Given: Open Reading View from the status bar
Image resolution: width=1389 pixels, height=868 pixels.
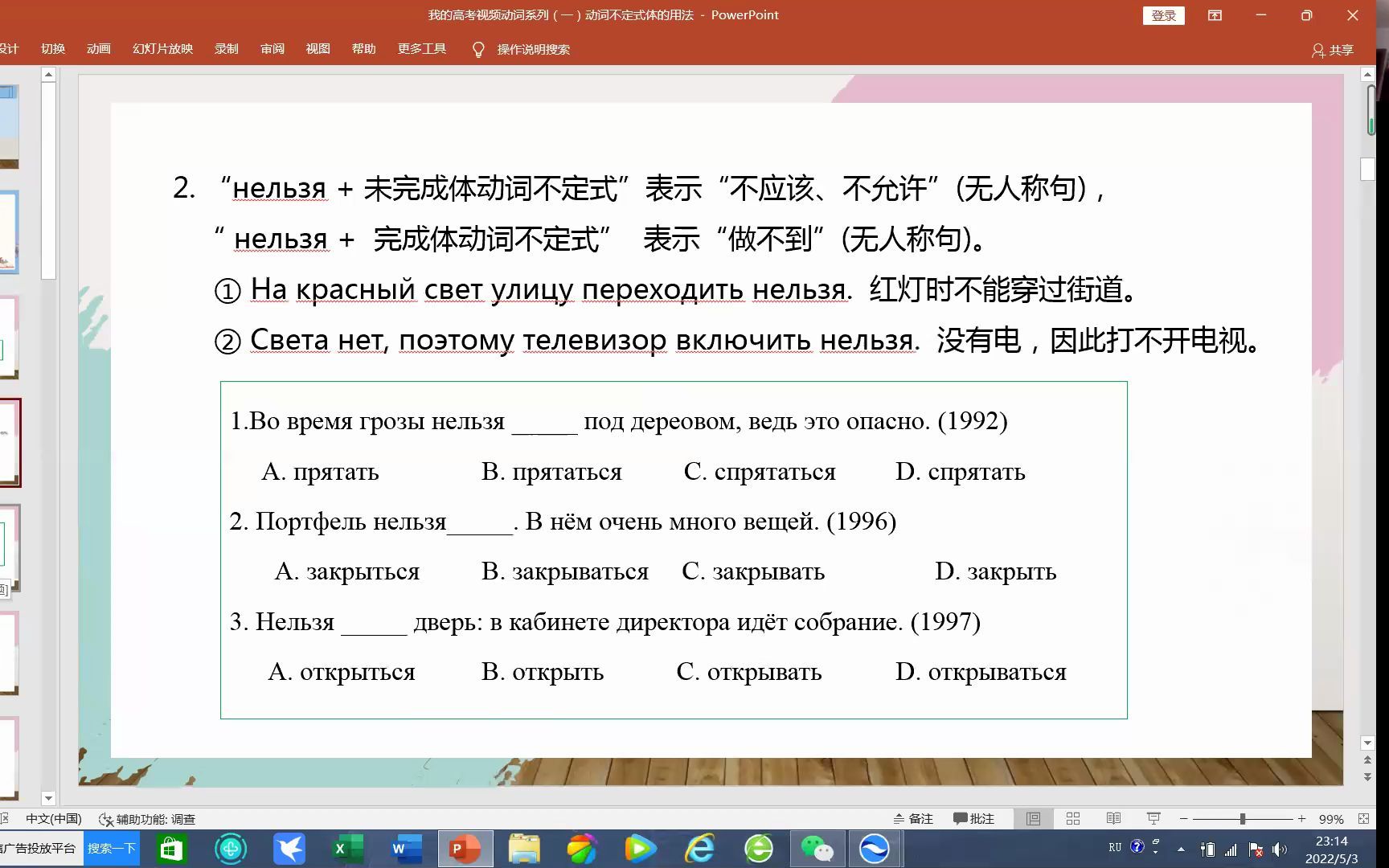Looking at the screenshot, I should [1113, 818].
